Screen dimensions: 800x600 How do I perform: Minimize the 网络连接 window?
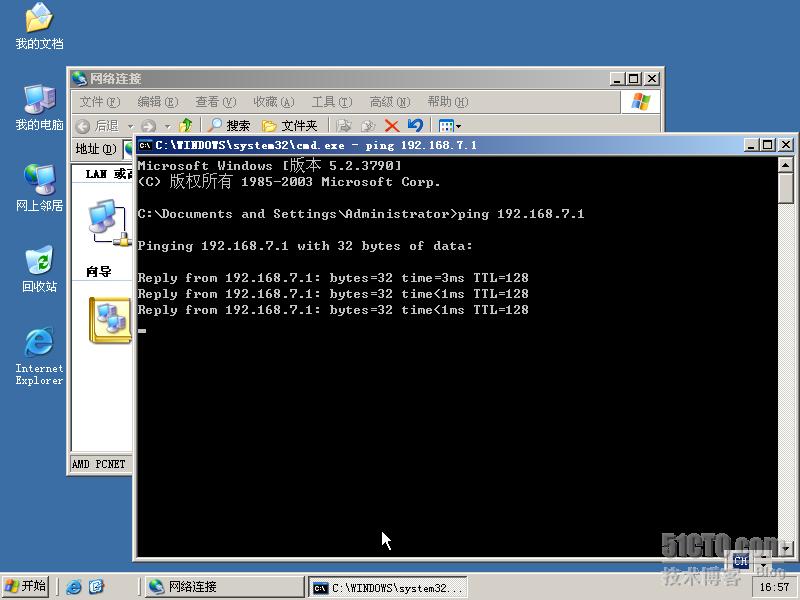click(x=617, y=79)
